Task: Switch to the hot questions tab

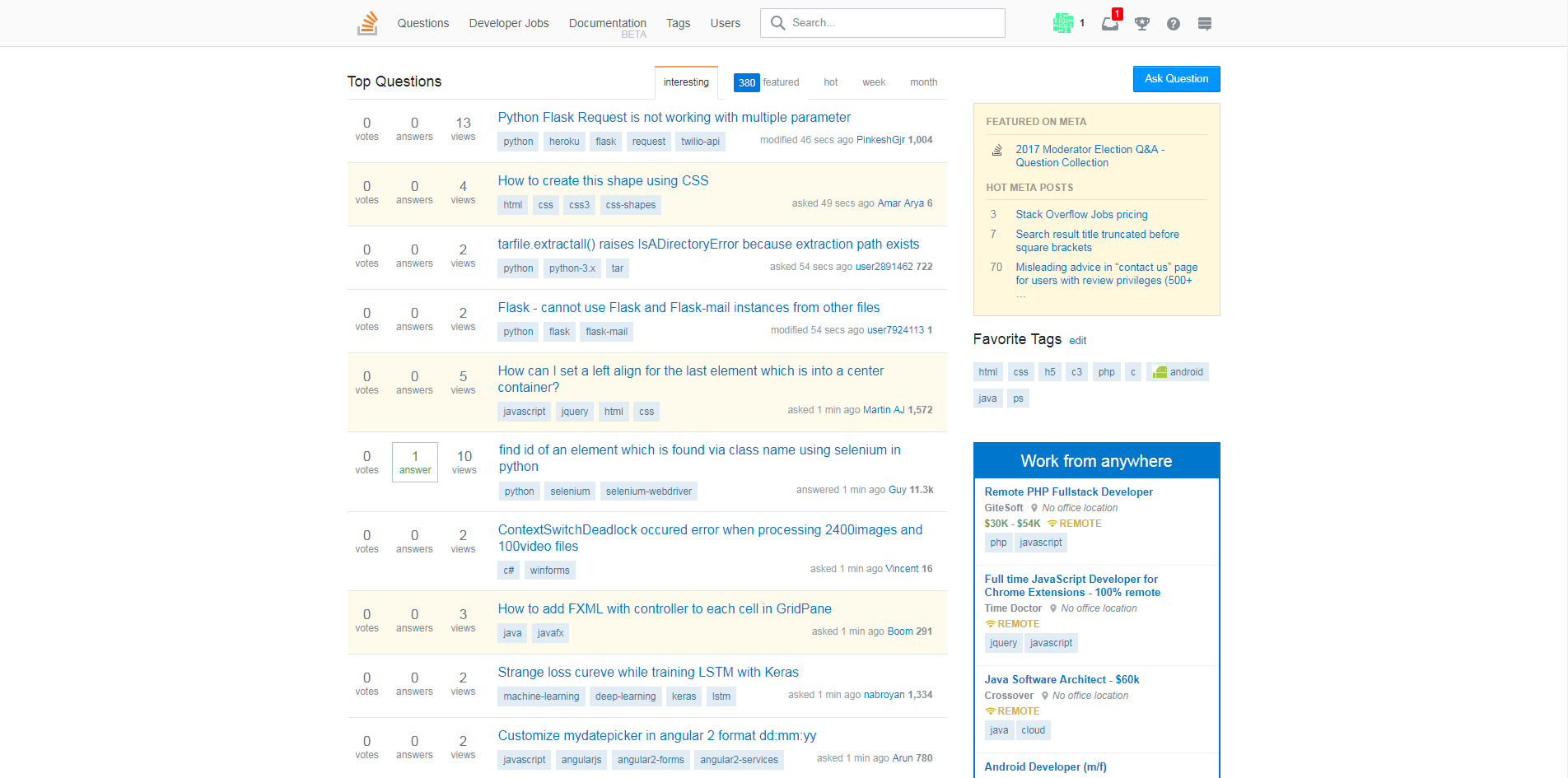Action: [830, 82]
